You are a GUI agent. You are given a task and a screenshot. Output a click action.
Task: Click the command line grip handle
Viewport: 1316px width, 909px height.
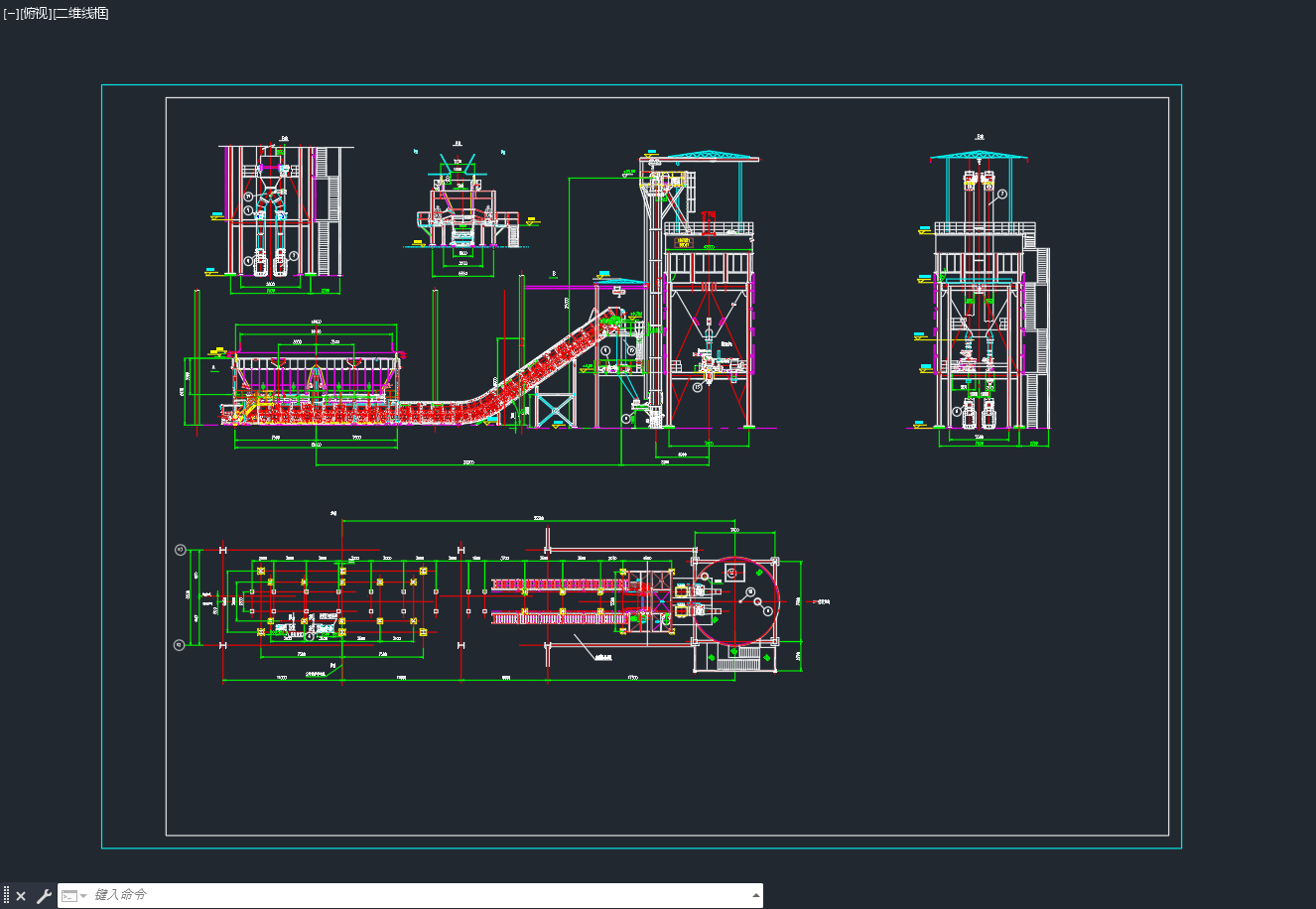[x=6, y=896]
